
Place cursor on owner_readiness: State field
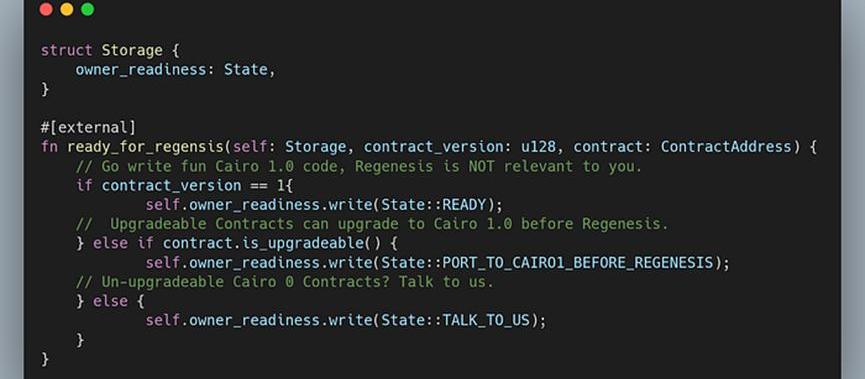tap(175, 70)
